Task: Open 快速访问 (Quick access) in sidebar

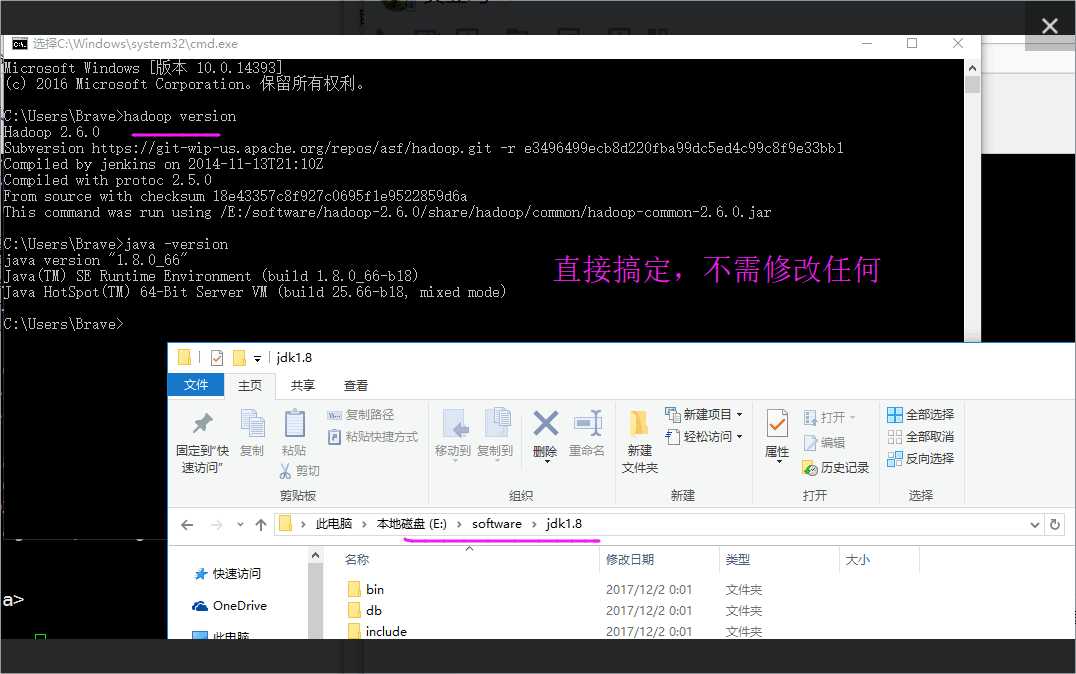Action: [228, 574]
